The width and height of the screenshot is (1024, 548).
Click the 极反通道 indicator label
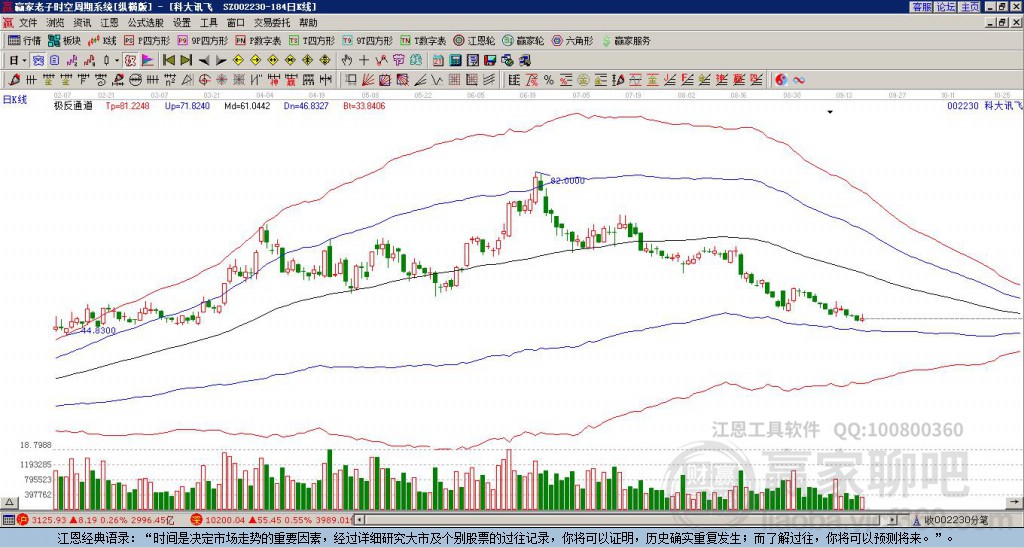[x=72, y=105]
